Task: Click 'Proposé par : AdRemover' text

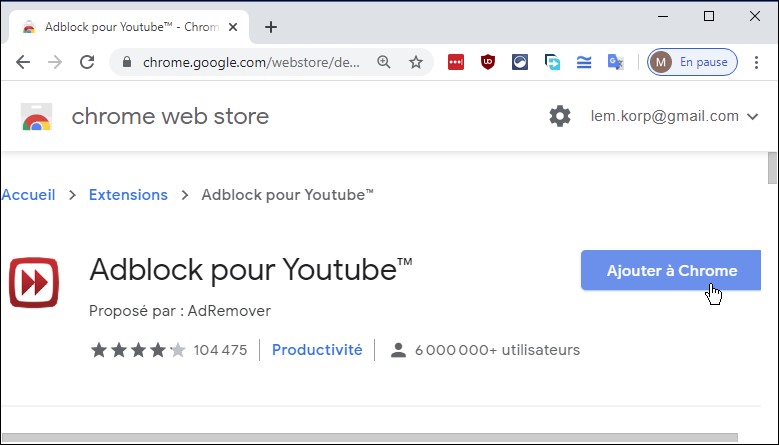Action: (x=180, y=311)
